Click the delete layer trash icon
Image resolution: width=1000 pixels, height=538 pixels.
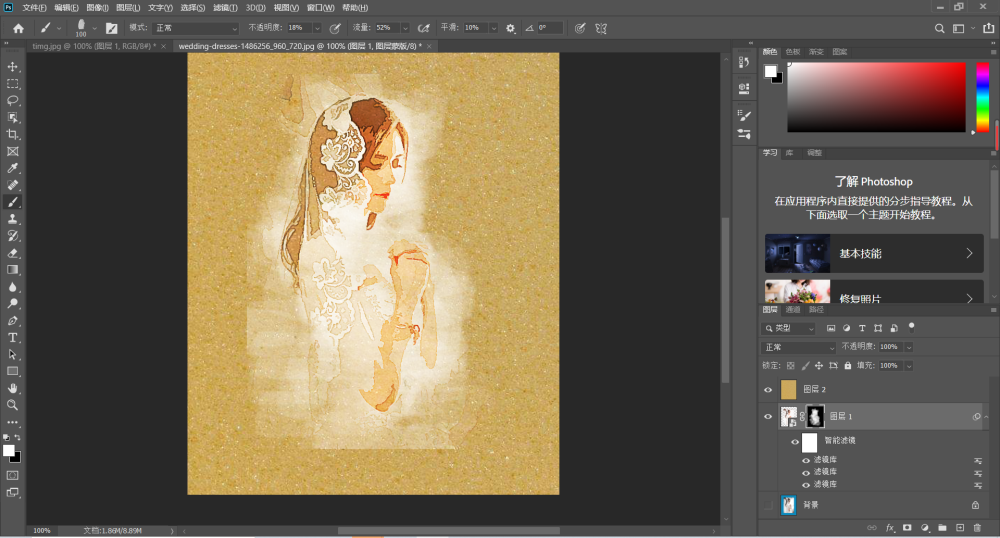(x=977, y=527)
